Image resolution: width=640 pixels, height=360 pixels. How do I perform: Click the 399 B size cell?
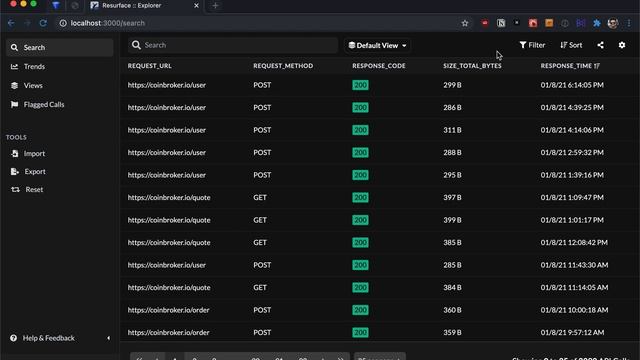452,220
